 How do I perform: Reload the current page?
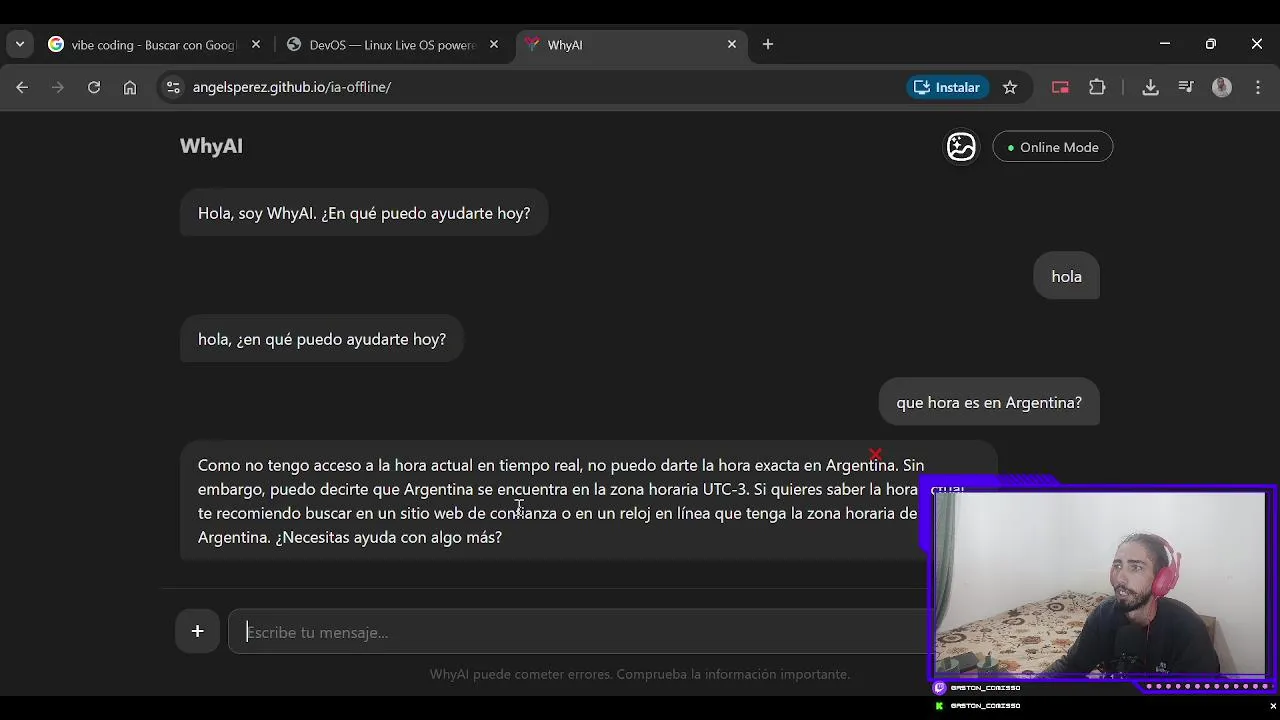[x=94, y=87]
